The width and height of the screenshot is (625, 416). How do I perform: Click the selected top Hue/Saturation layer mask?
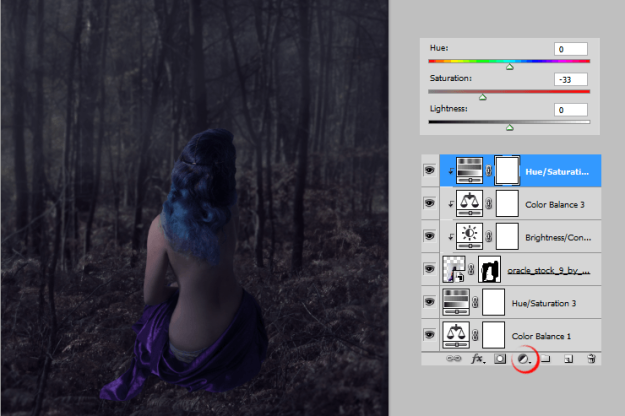point(507,171)
